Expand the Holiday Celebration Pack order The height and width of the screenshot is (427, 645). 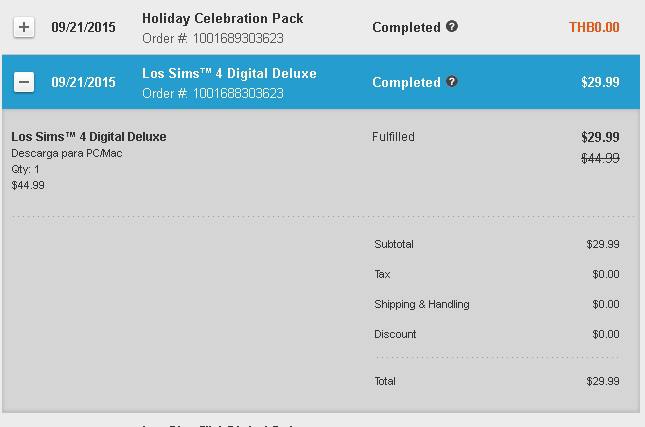click(24, 27)
